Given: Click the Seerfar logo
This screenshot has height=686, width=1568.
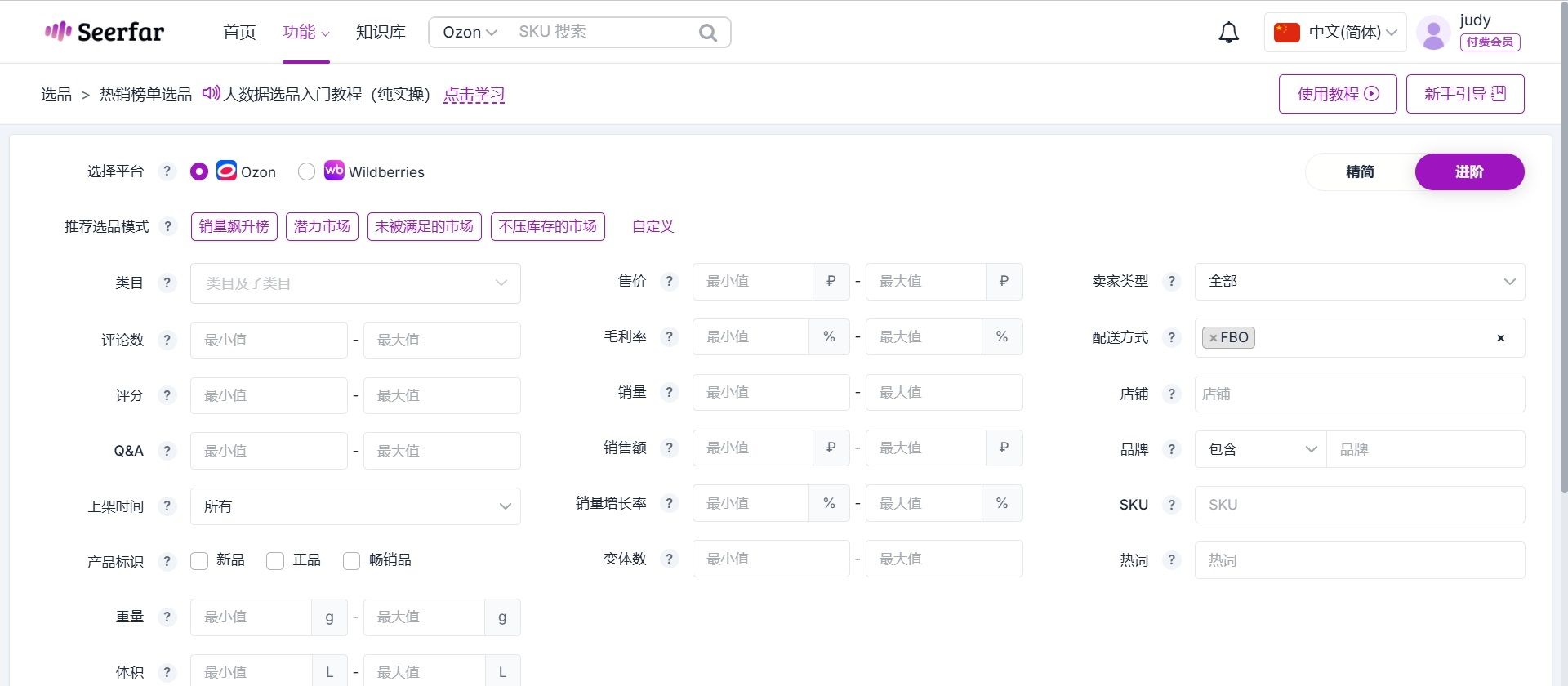Looking at the screenshot, I should tap(105, 32).
